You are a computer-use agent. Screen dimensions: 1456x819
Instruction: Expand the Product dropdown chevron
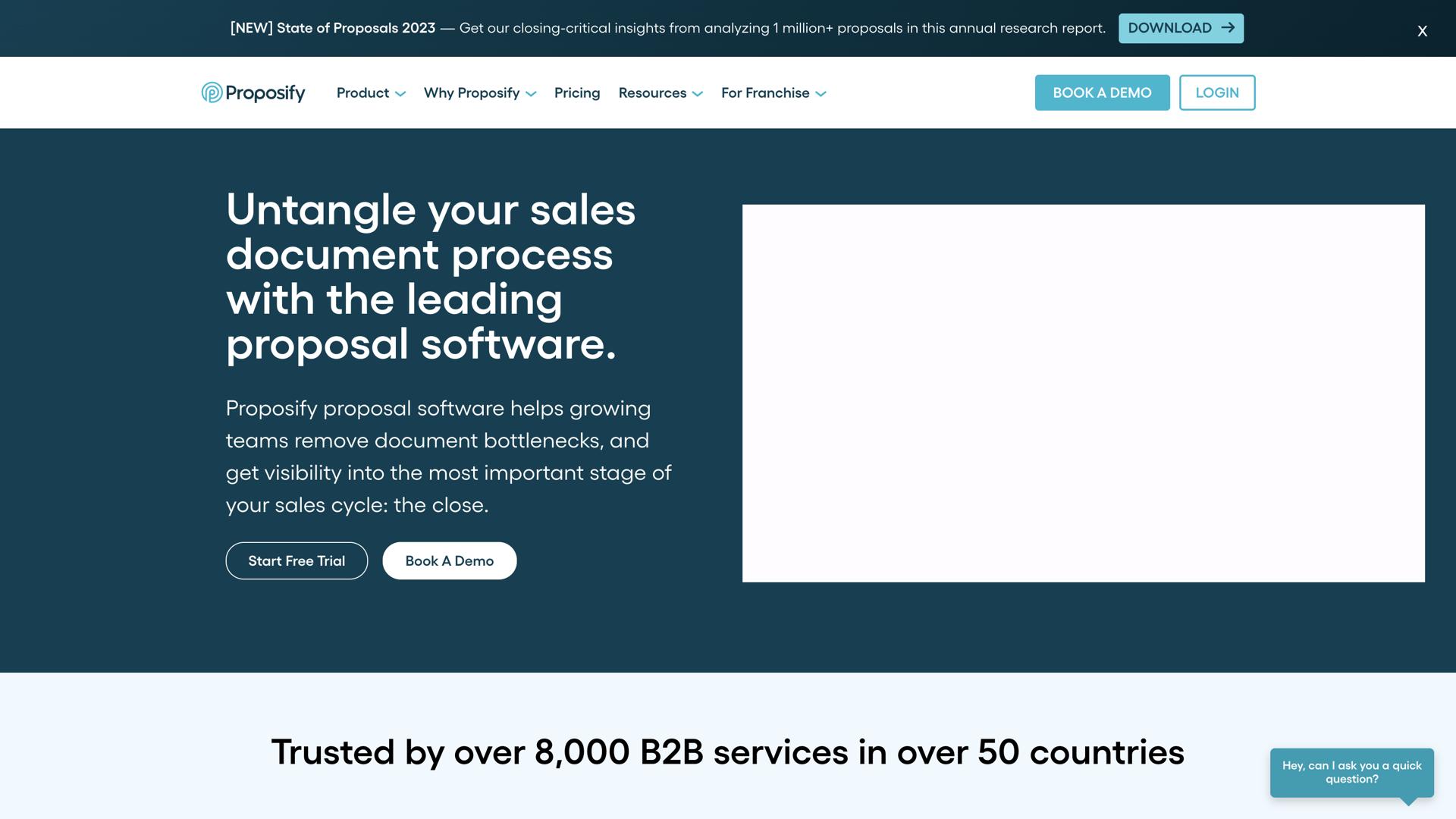400,94
